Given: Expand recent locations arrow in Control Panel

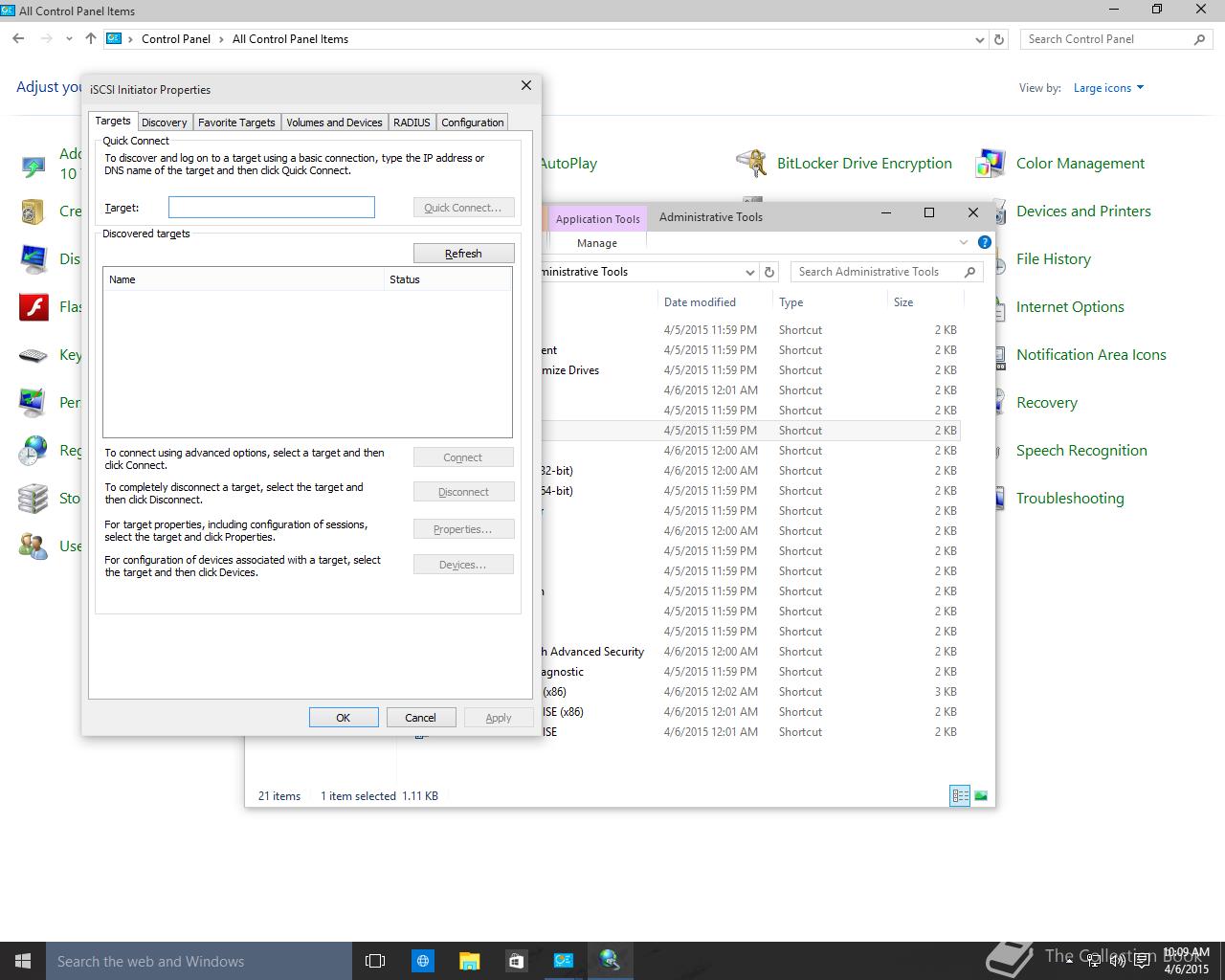Looking at the screenshot, I should [69, 39].
